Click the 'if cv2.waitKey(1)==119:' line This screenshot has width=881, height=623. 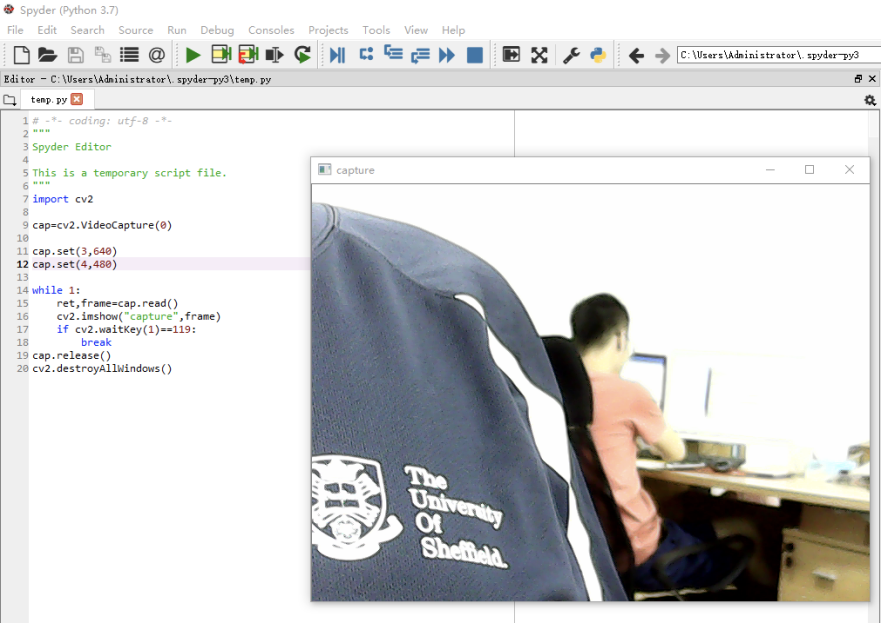pos(126,329)
